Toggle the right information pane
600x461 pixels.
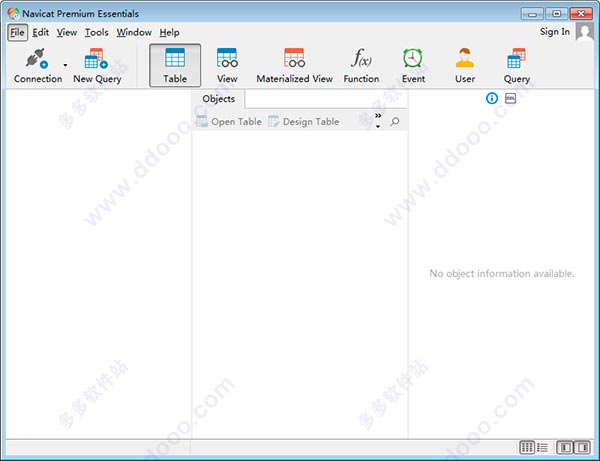pyautogui.click(x=582, y=447)
